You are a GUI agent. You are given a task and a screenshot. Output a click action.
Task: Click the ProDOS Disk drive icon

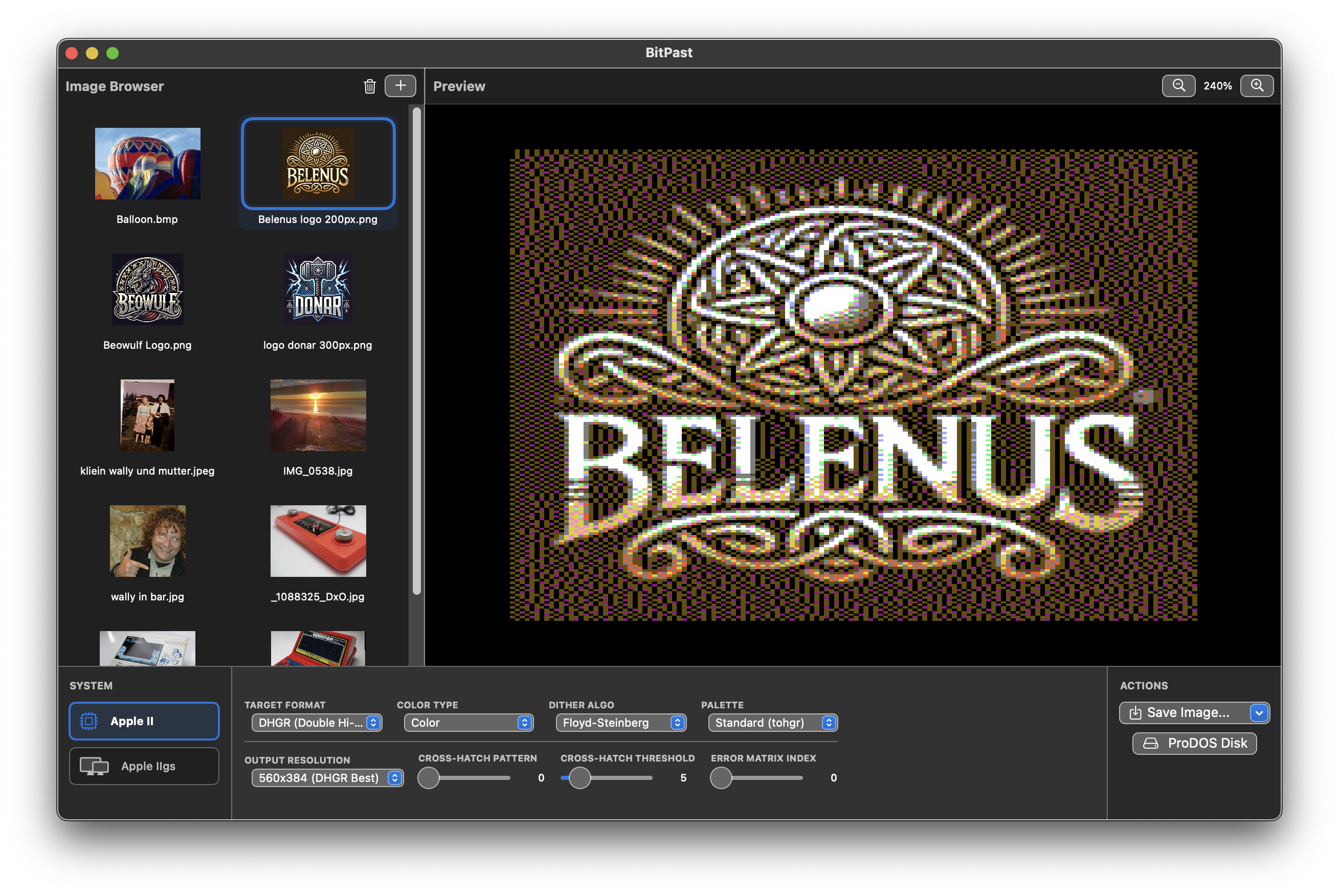tap(1150, 744)
